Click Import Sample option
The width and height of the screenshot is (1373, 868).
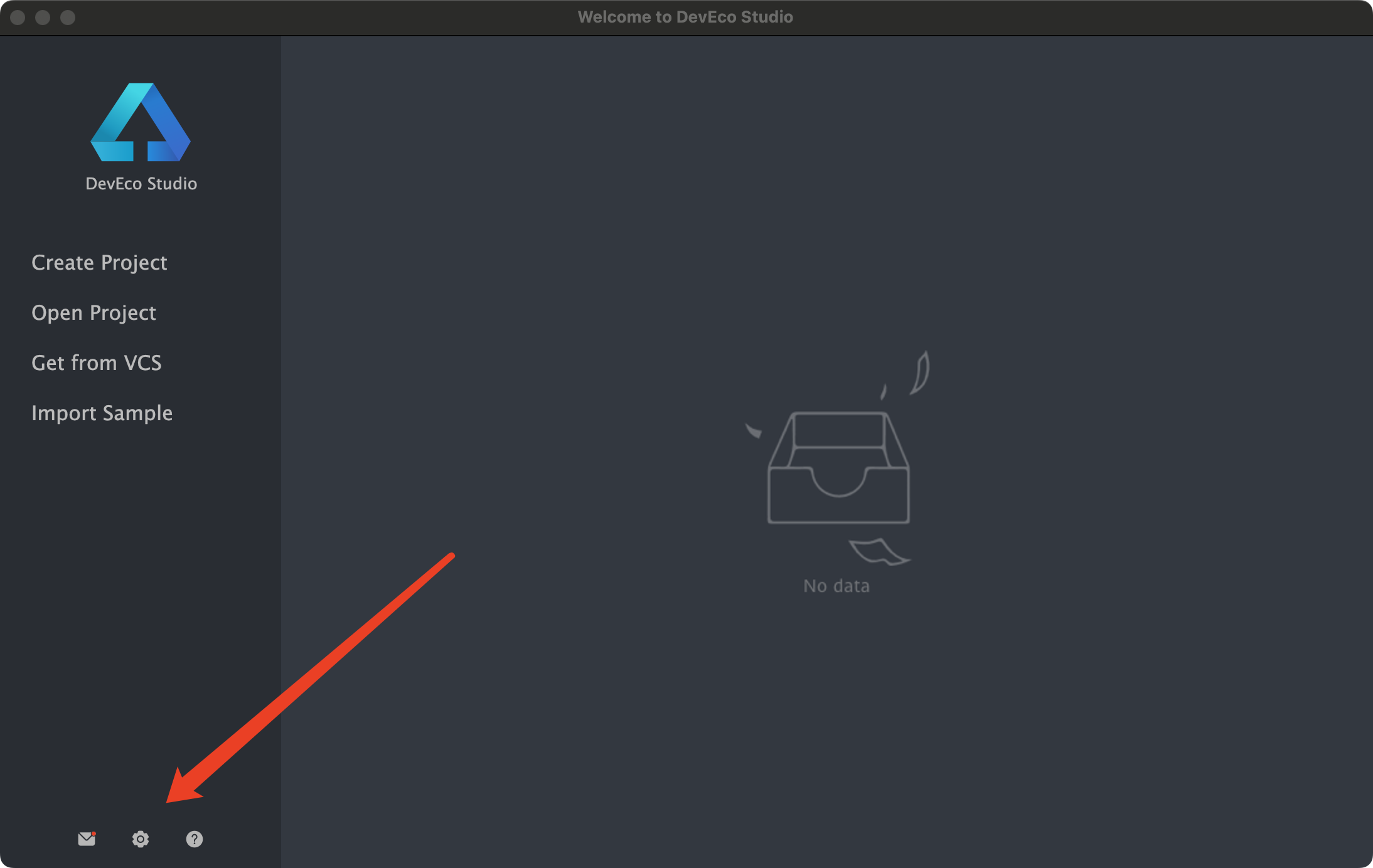tap(102, 413)
